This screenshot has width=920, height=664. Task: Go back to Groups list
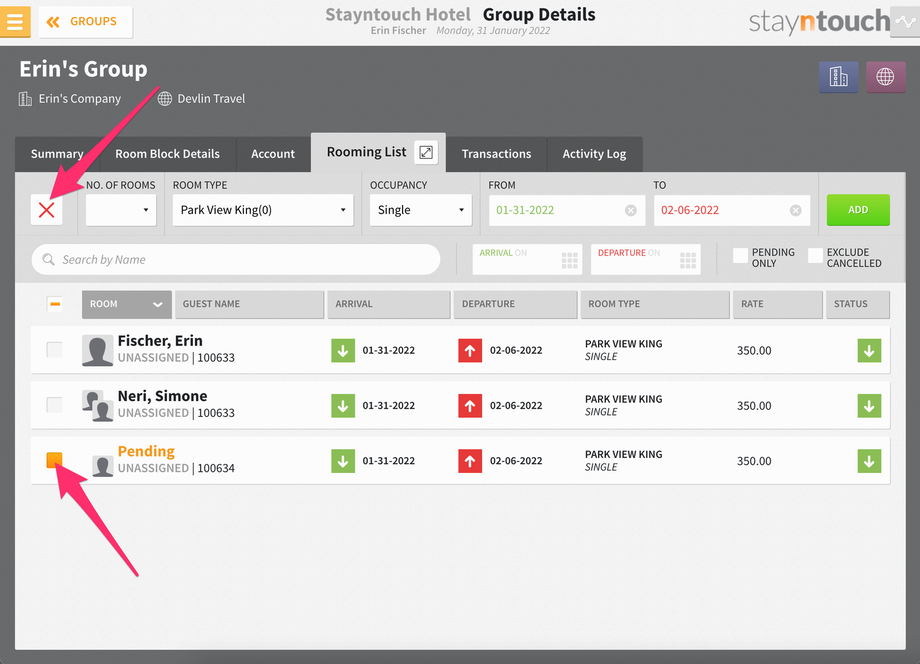pos(86,22)
